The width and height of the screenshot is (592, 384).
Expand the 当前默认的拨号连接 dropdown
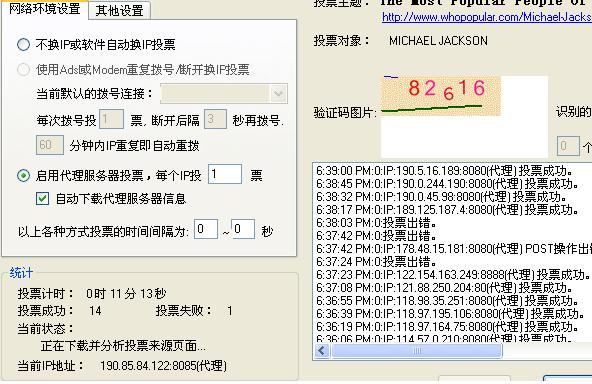tap(278, 93)
